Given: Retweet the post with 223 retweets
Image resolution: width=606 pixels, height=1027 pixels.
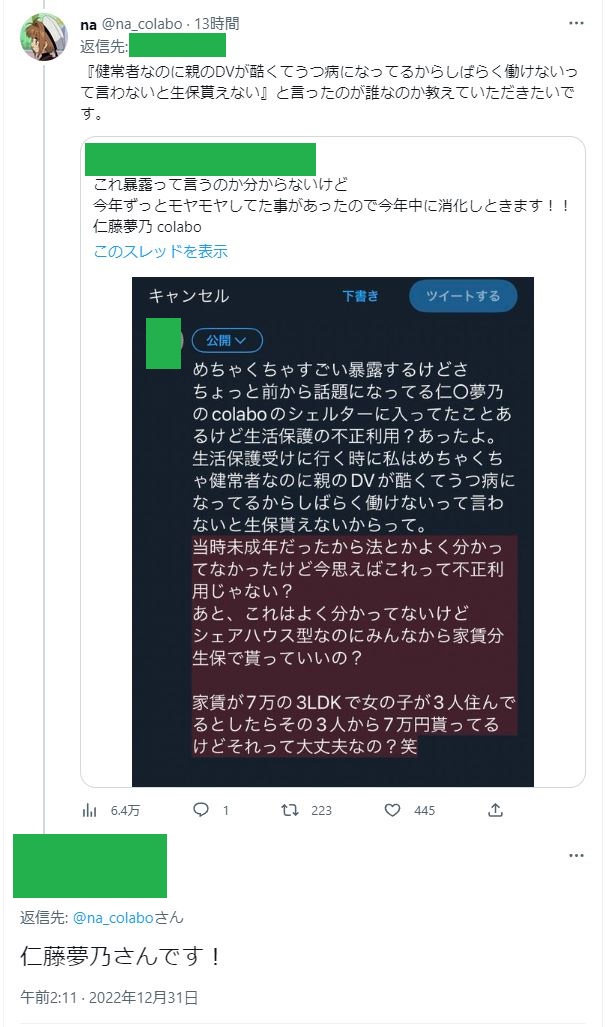Looking at the screenshot, I should coord(291,810).
